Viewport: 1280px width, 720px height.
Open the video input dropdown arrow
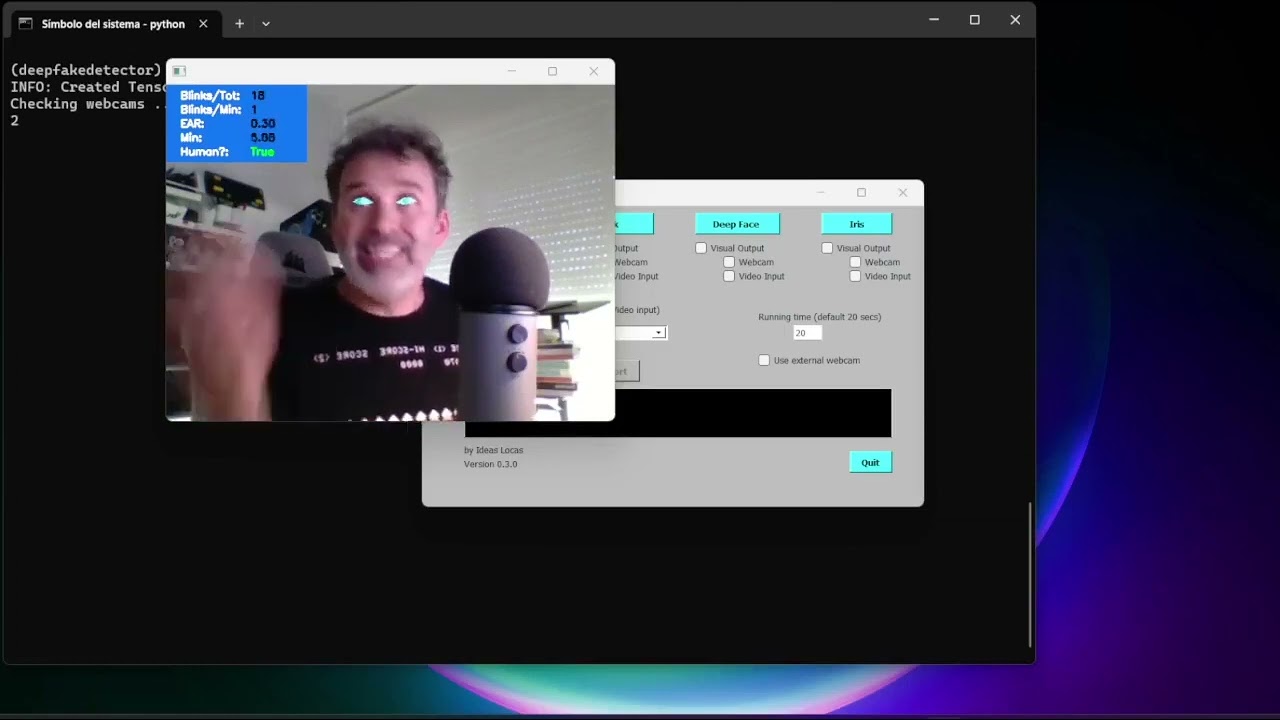click(658, 333)
